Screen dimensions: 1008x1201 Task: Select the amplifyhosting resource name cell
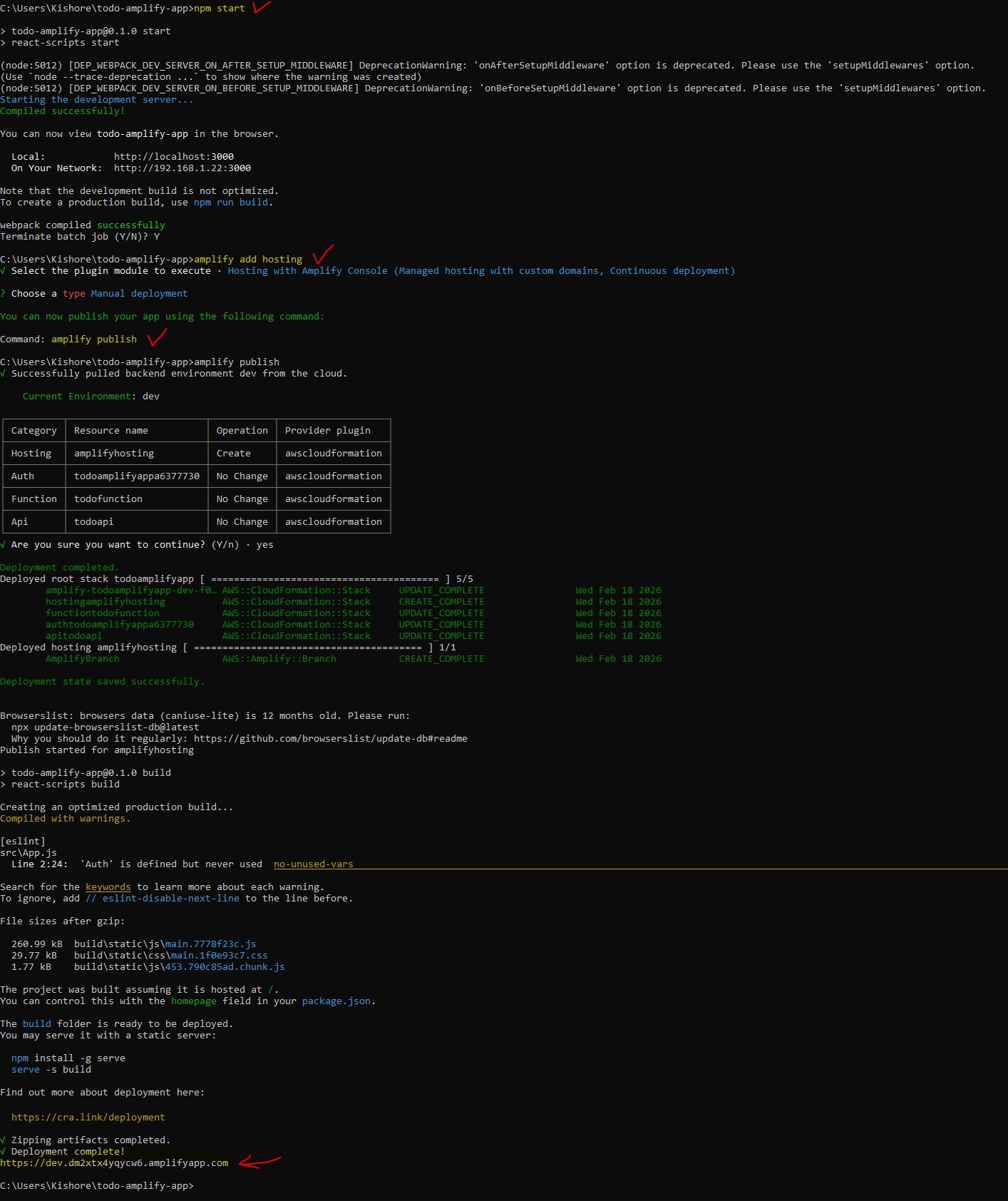click(x=114, y=454)
